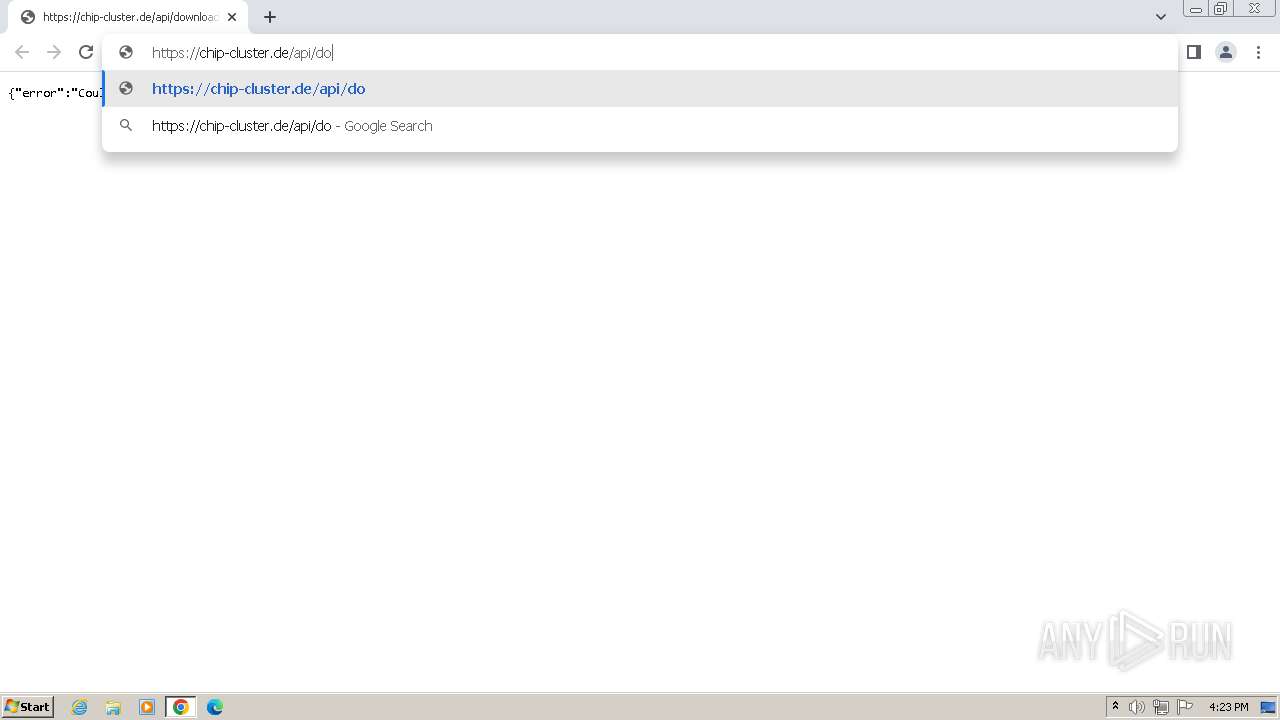This screenshot has width=1280, height=720.
Task: Choose the Google Search suggestion row
Action: click(640, 126)
